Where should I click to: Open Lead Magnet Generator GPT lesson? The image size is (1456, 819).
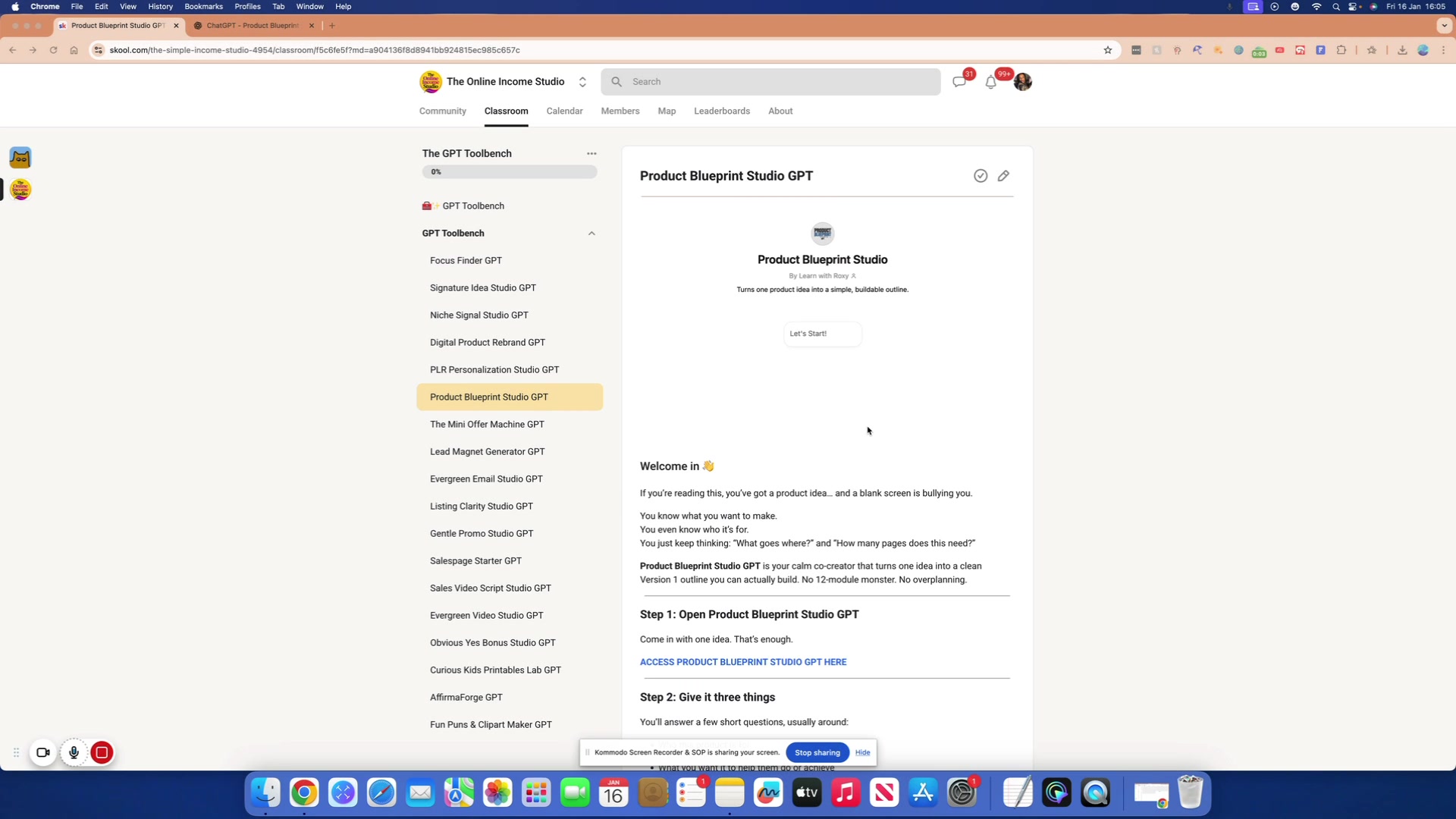[487, 452]
